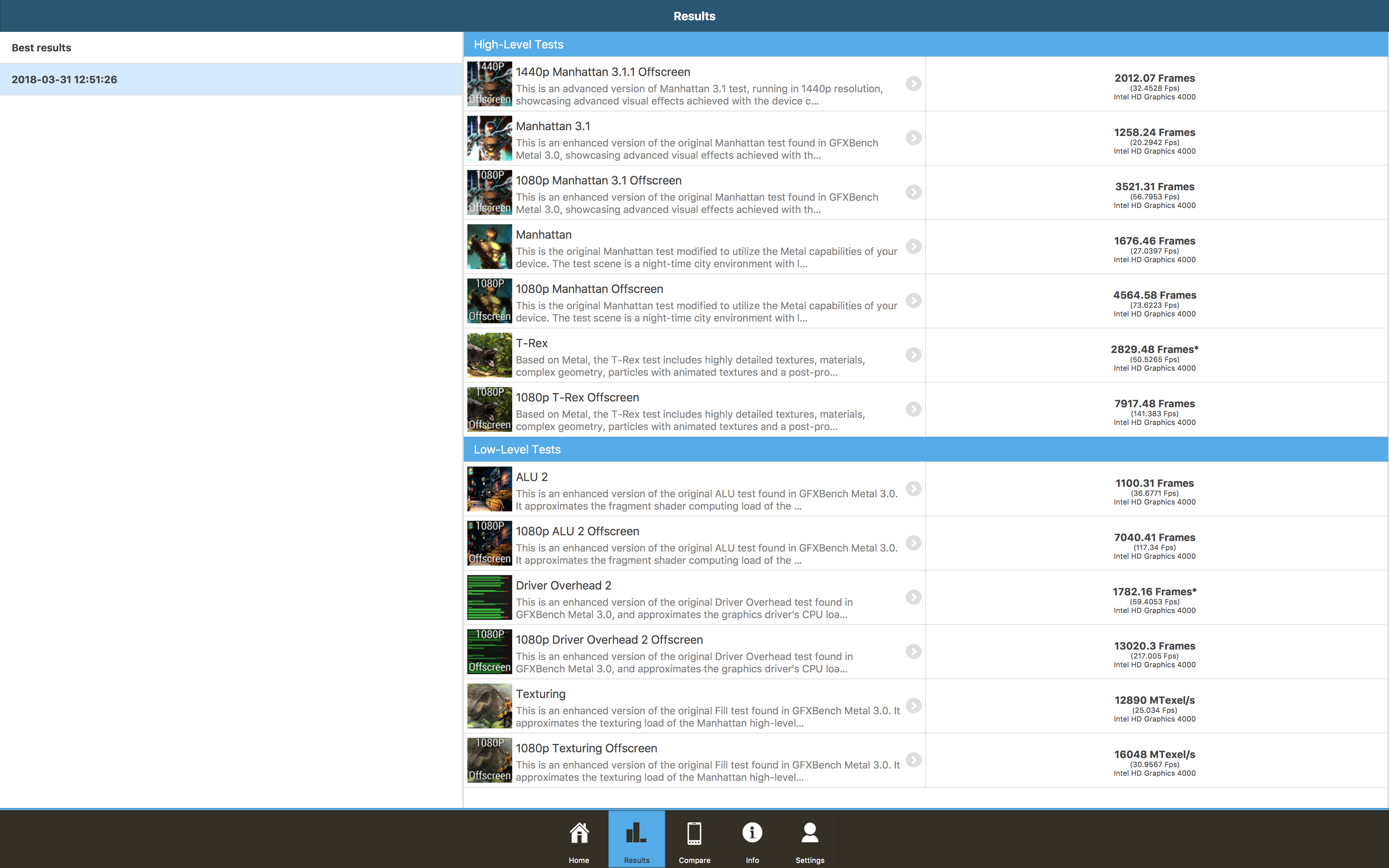This screenshot has height=868, width=1389.
Task: Expand details arrow for Texturing test
Action: point(913,706)
